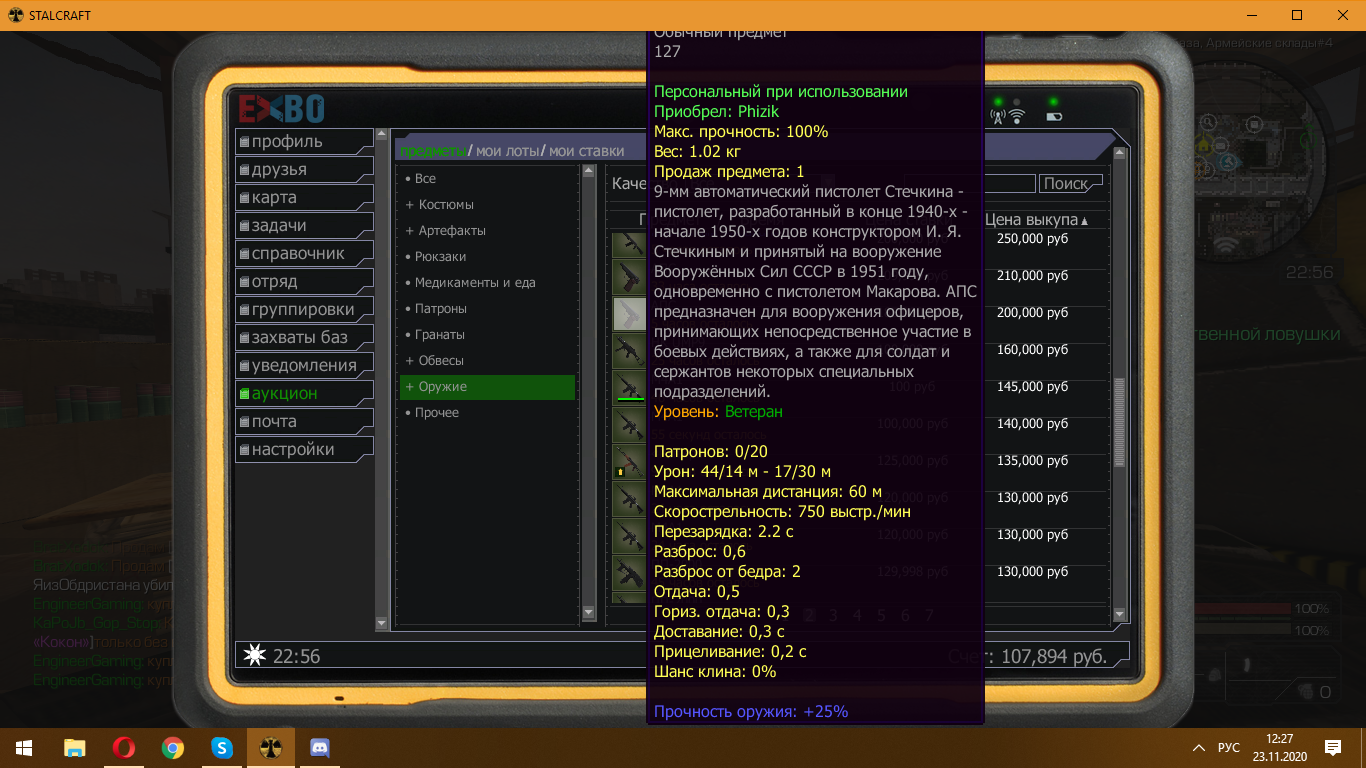Open Opera browser from the taskbar
The height and width of the screenshot is (768, 1366).
[124, 748]
